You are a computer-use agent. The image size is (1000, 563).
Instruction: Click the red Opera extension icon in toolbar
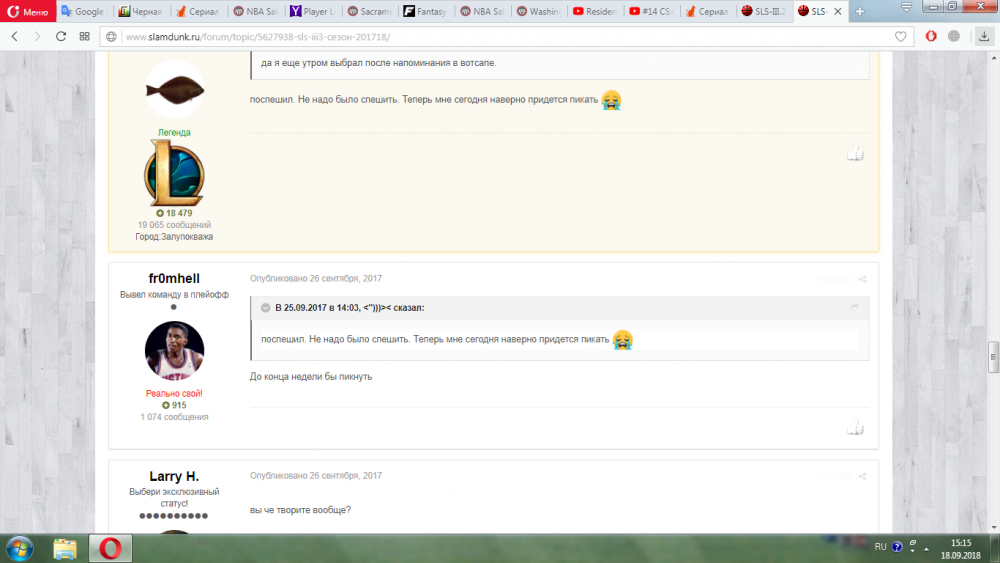[x=931, y=36]
